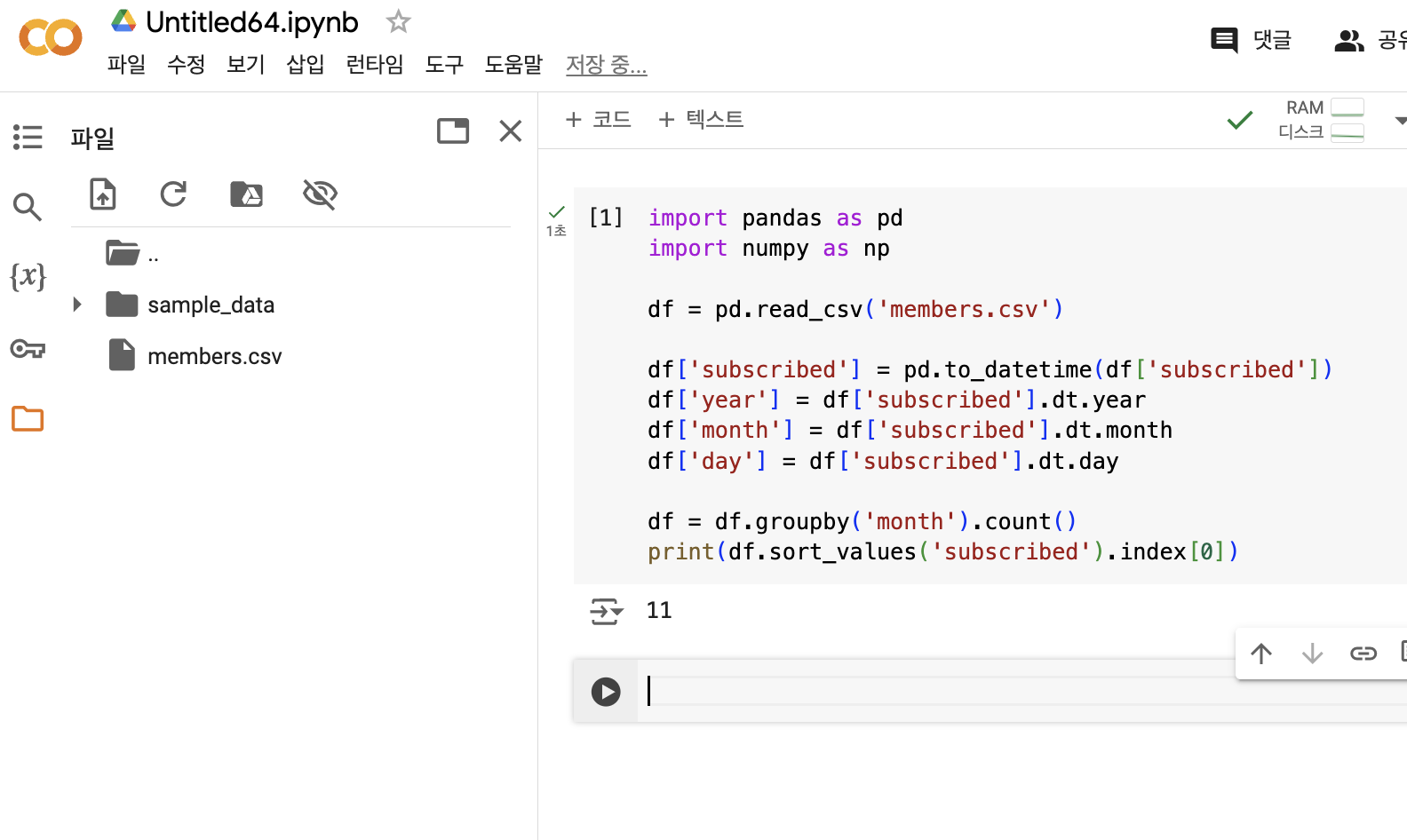Click the Google Drive icon beside the notebook title
Image resolution: width=1407 pixels, height=840 pixels.
123,21
